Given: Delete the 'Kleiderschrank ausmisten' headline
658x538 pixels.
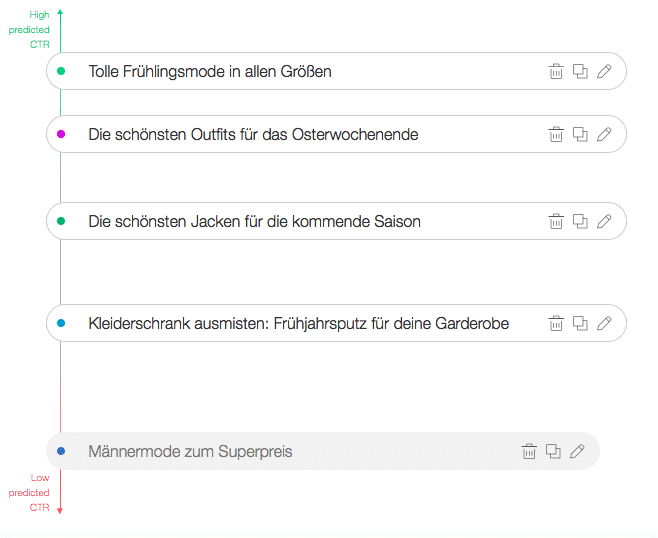Looking at the screenshot, I should [x=556, y=323].
